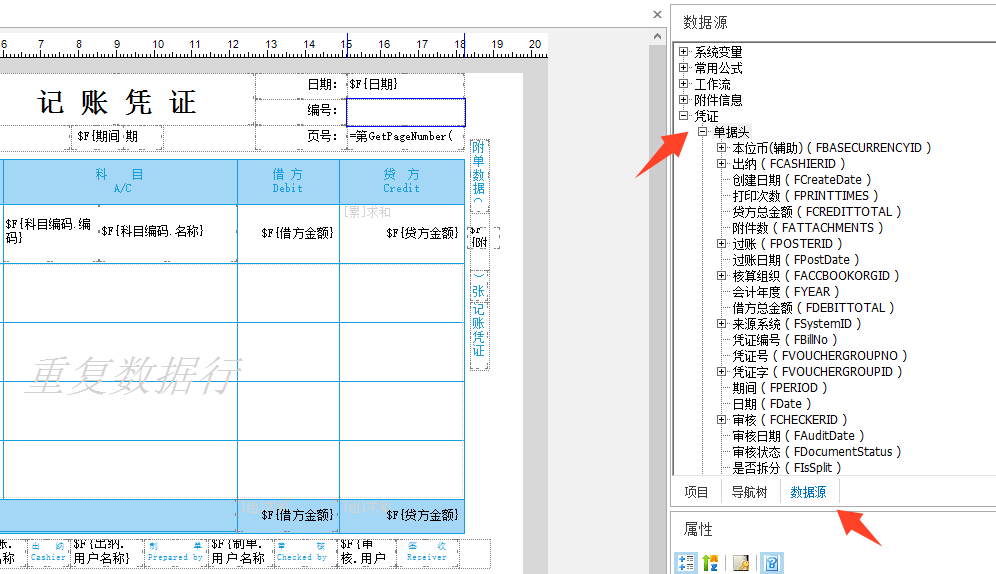Select the Prepared by footer label
Screen dimensions: 996x574
(x=175, y=552)
